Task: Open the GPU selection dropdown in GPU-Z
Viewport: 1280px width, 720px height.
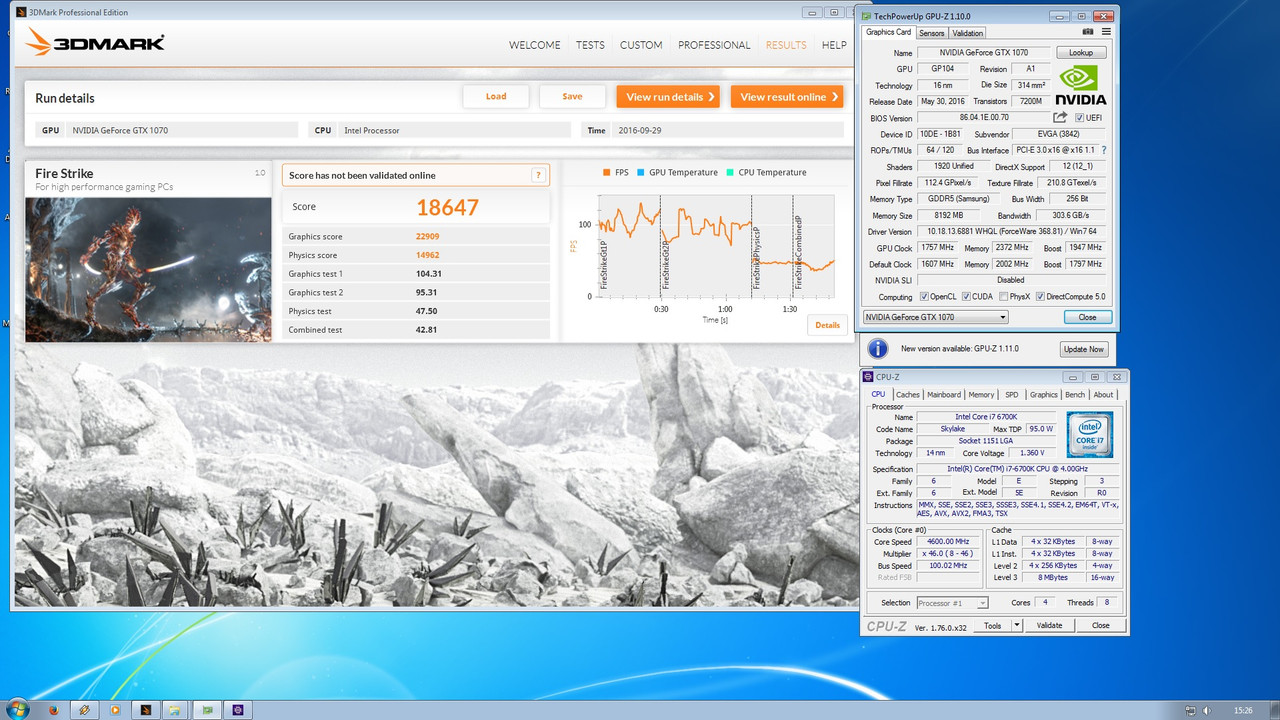Action: pyautogui.click(x=936, y=317)
